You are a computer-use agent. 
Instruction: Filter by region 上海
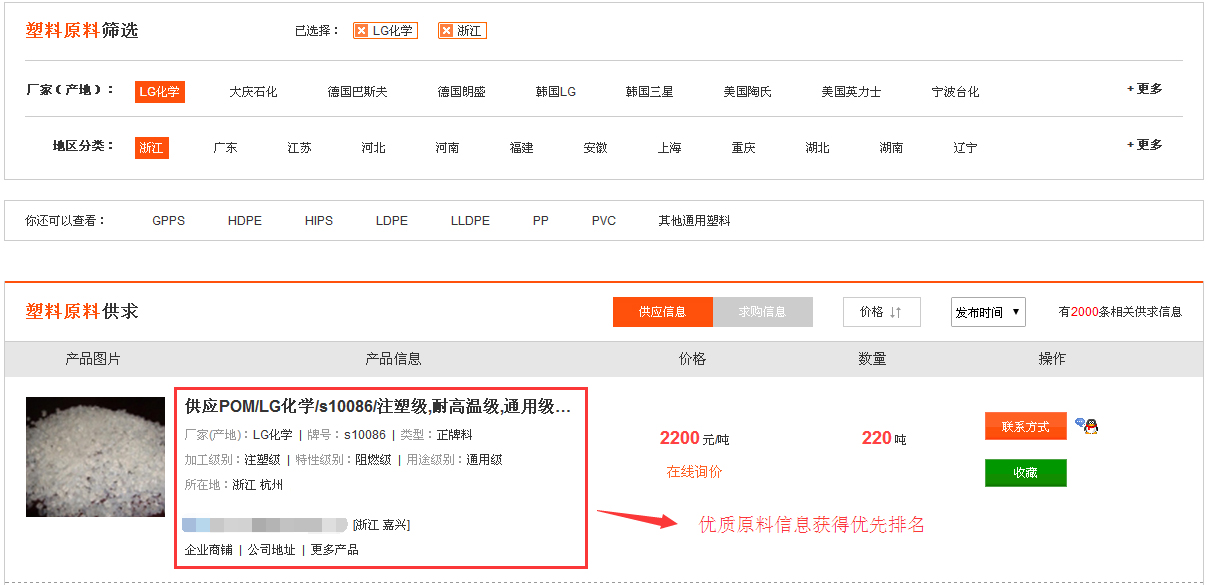(669, 148)
